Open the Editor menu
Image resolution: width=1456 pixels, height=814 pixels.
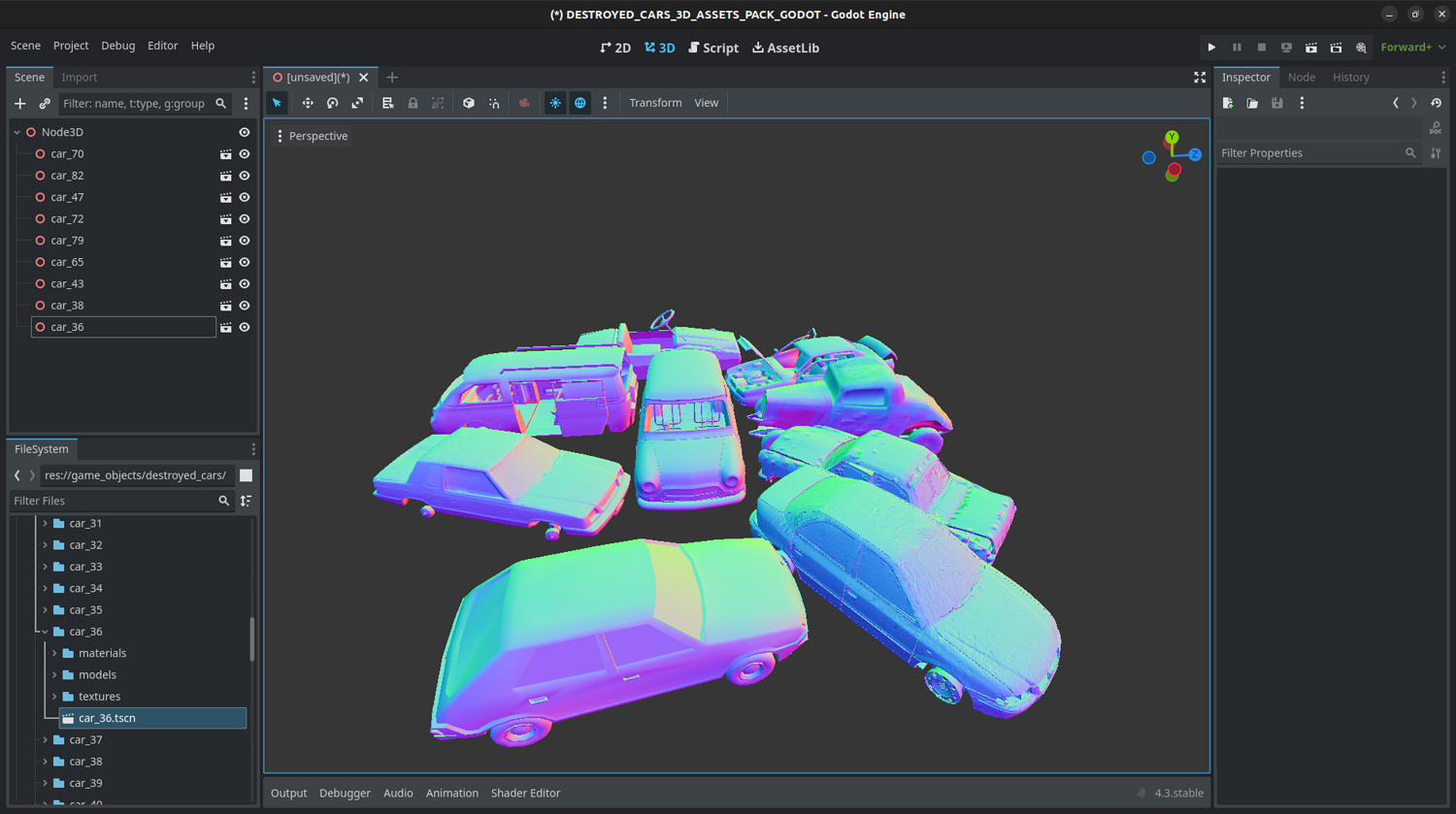[163, 46]
